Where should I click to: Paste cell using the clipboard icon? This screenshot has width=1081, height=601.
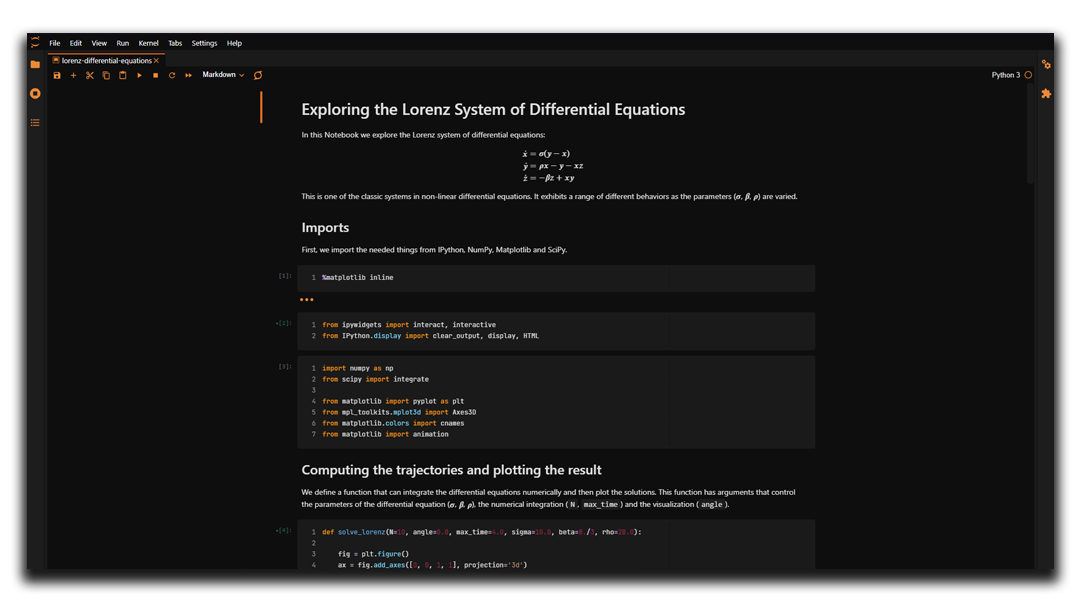123,75
